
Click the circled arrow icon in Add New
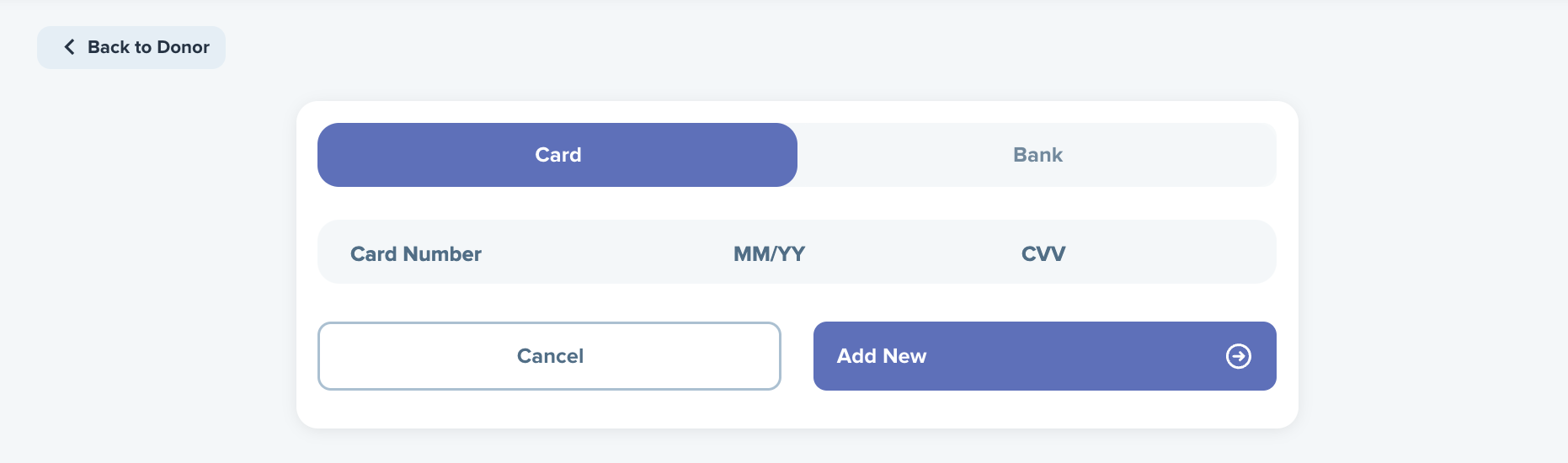1238,356
